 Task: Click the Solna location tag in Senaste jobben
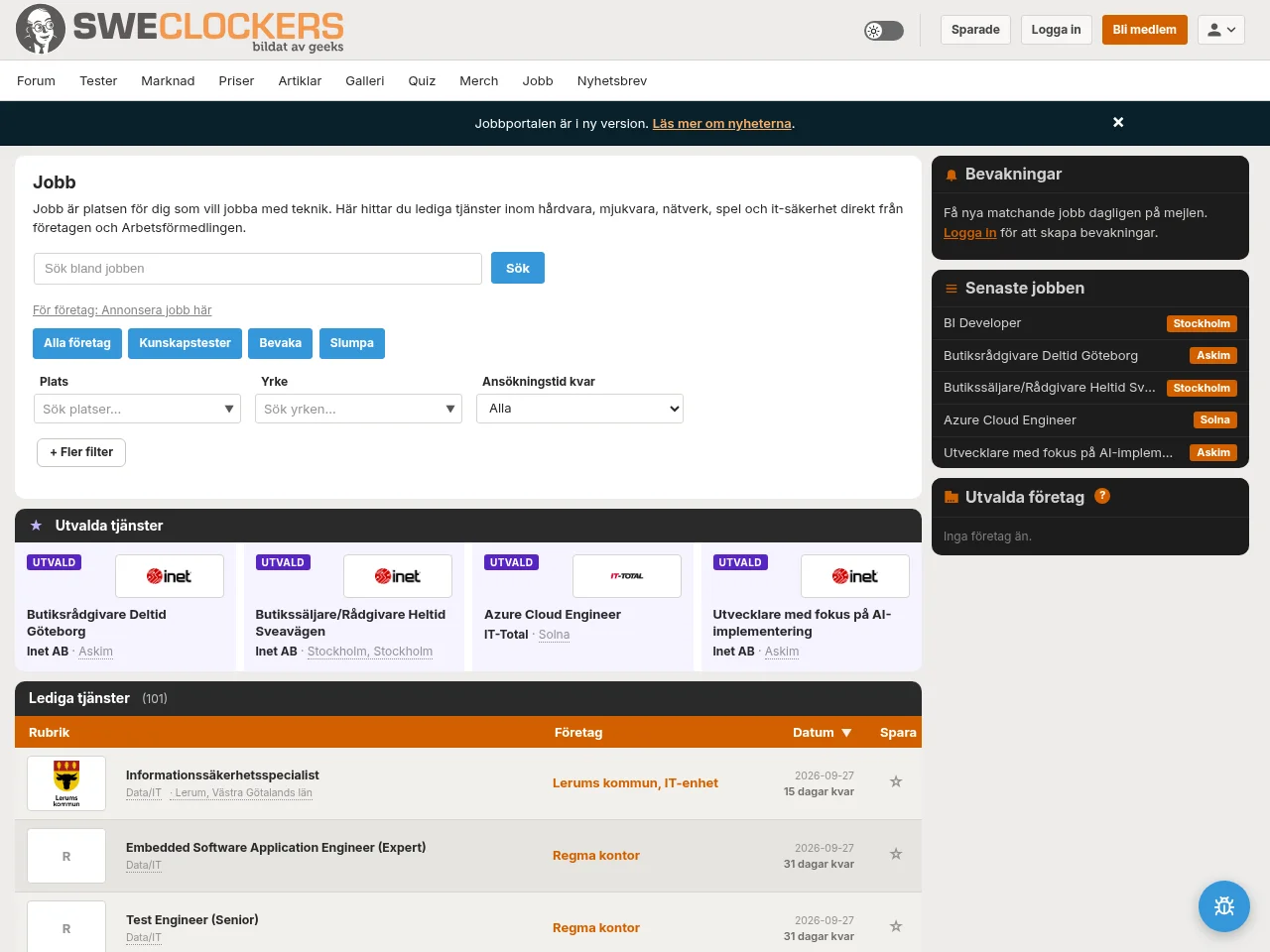click(1215, 420)
